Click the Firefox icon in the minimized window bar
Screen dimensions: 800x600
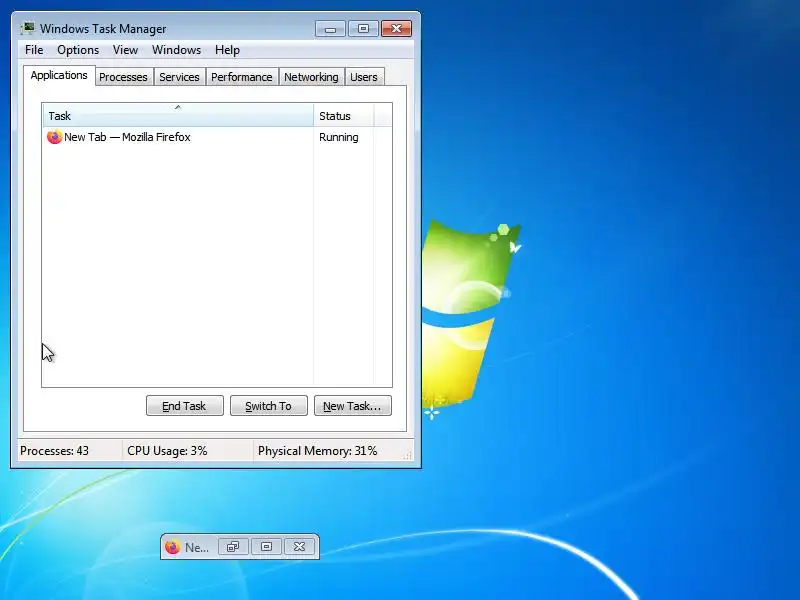172,547
